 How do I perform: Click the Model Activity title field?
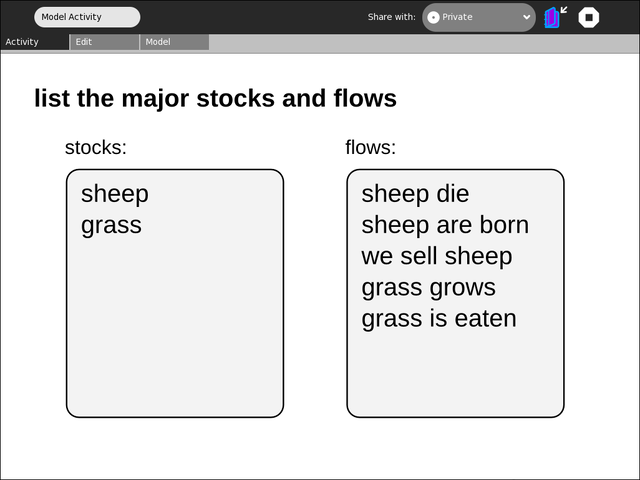(87, 17)
